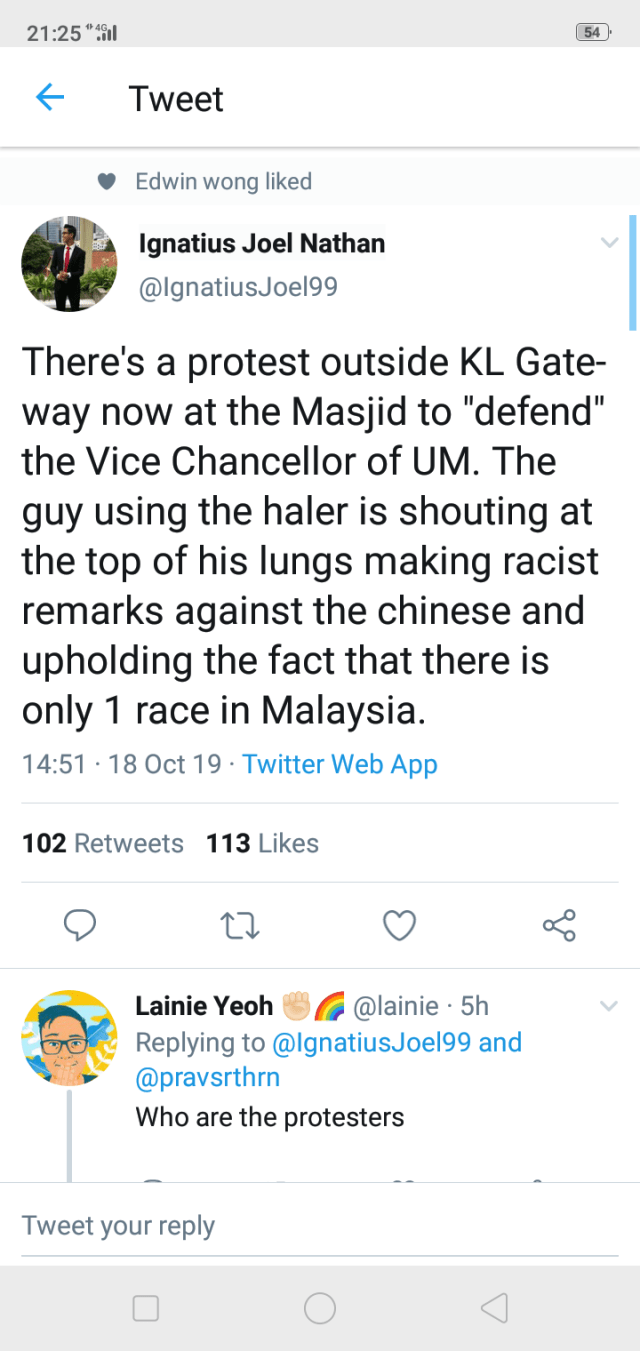The width and height of the screenshot is (640, 1351).
Task: Open the Twitter Web App source link
Action: pyautogui.click(x=340, y=765)
